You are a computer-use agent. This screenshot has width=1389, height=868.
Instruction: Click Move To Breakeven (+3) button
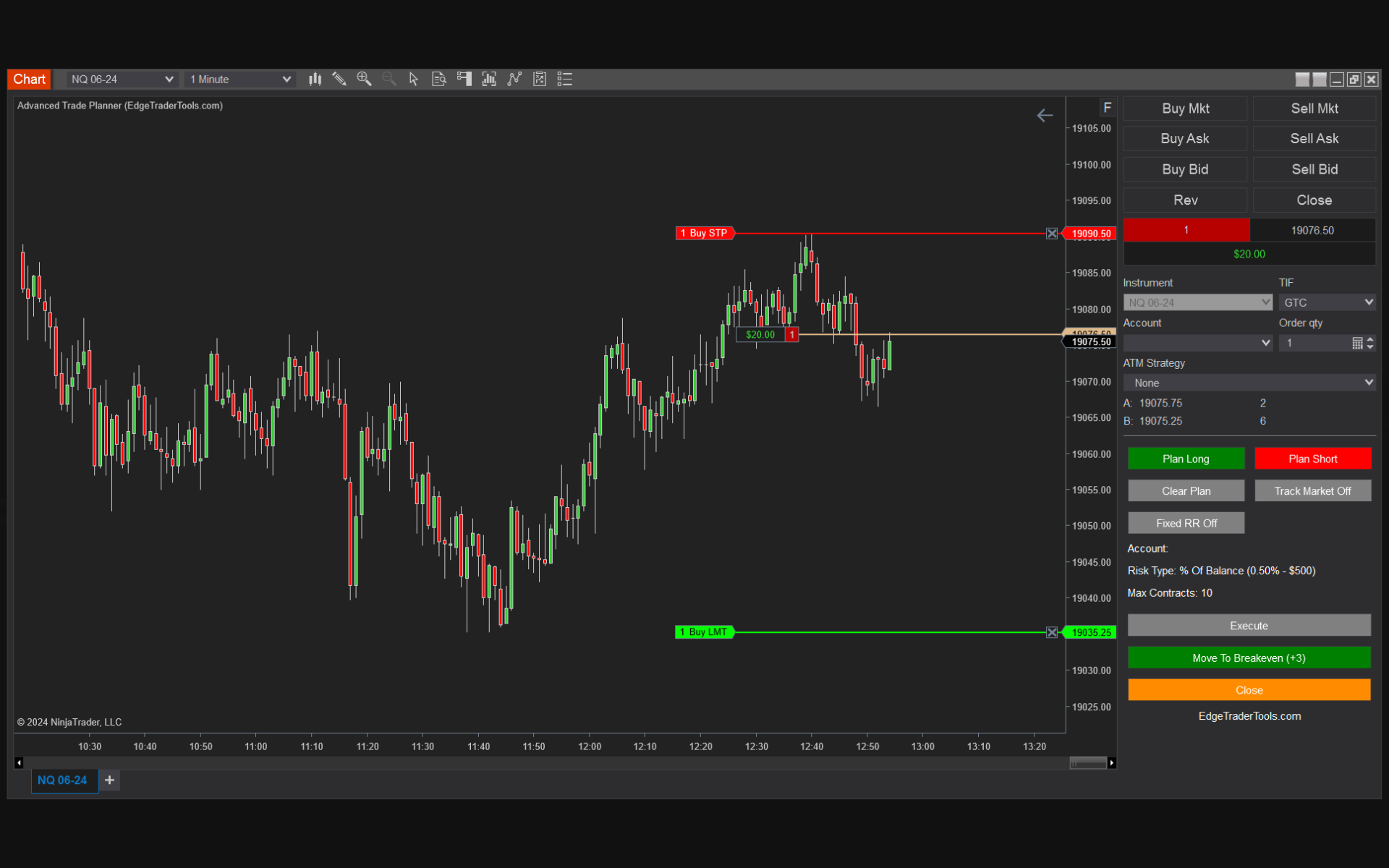pyautogui.click(x=1249, y=658)
